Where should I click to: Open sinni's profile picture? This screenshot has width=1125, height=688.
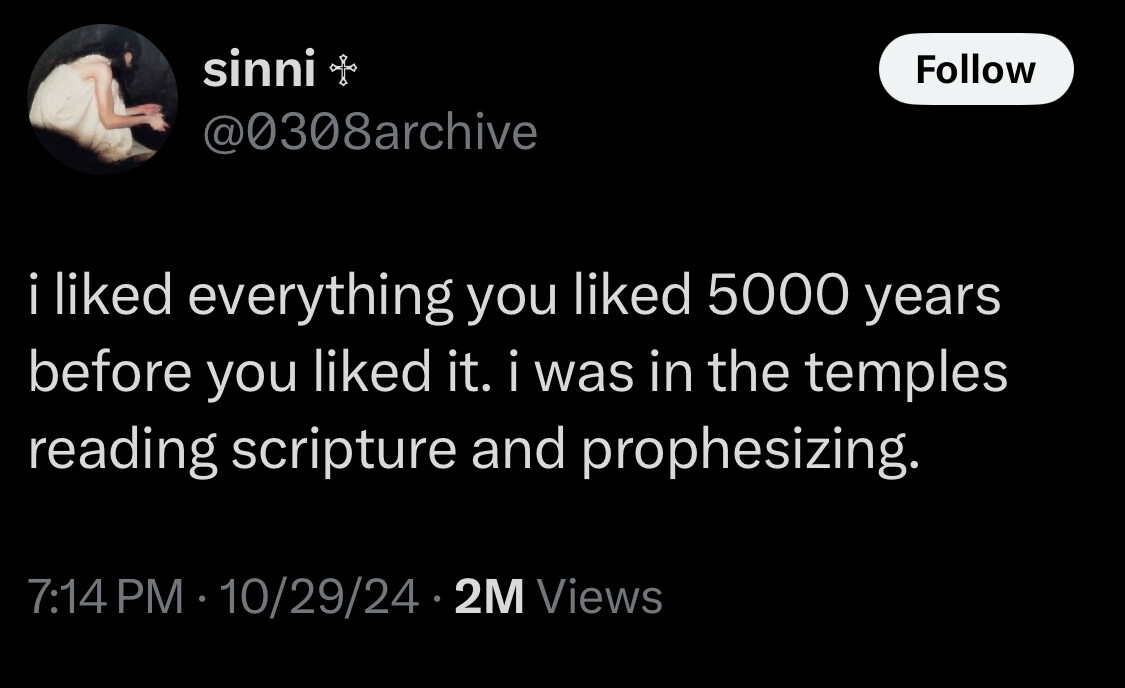point(103,99)
